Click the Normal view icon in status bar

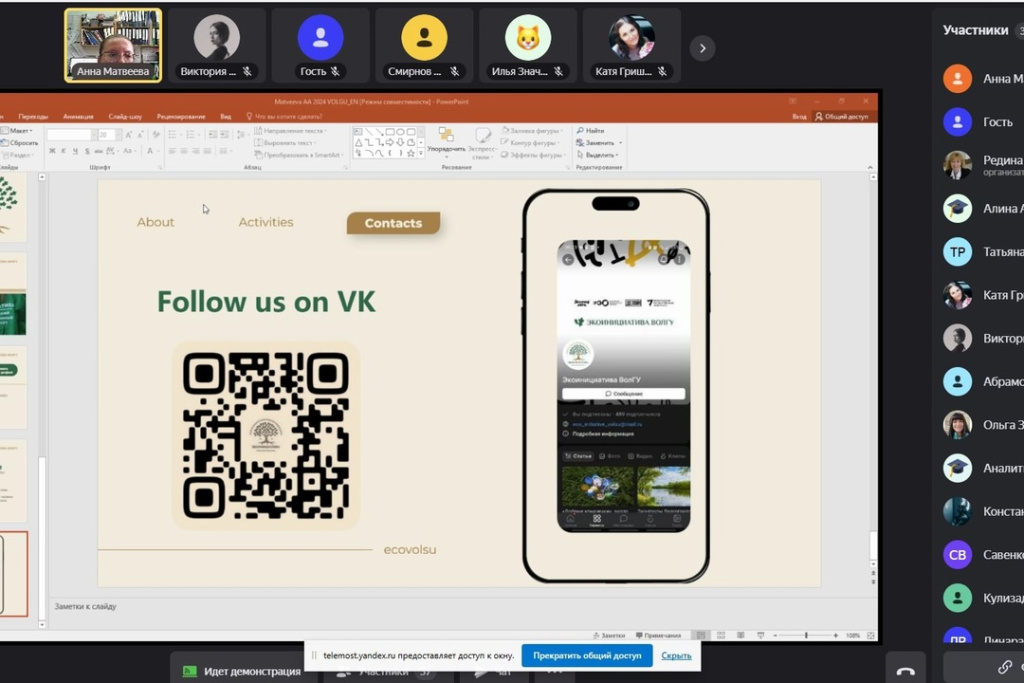click(x=701, y=635)
